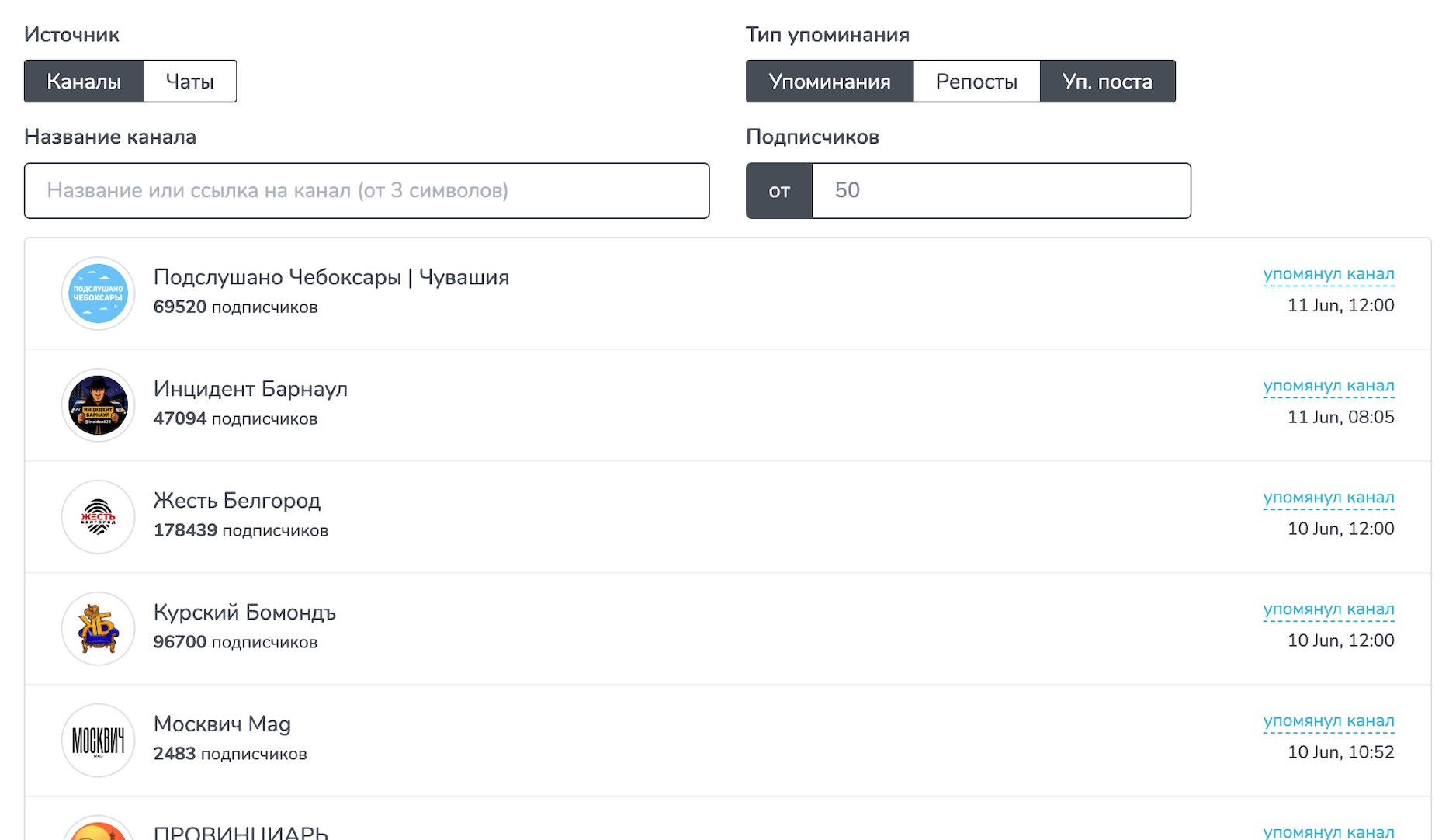1456x840 pixels.
Task: Click the Курский Бомондъ 10 Jun, 12:00 timestamp
Action: point(1341,641)
